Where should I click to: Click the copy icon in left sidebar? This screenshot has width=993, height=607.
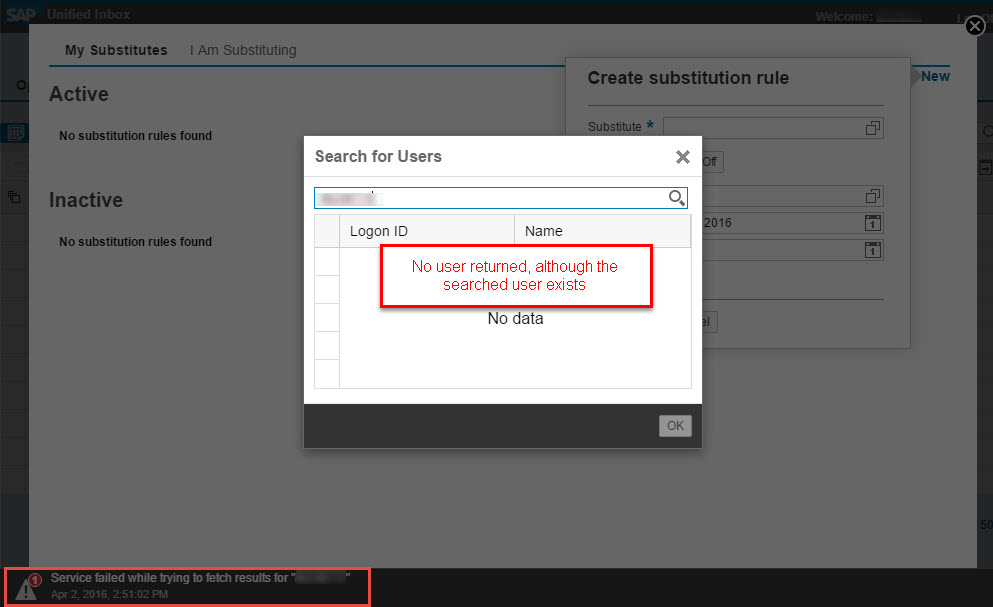[14, 197]
